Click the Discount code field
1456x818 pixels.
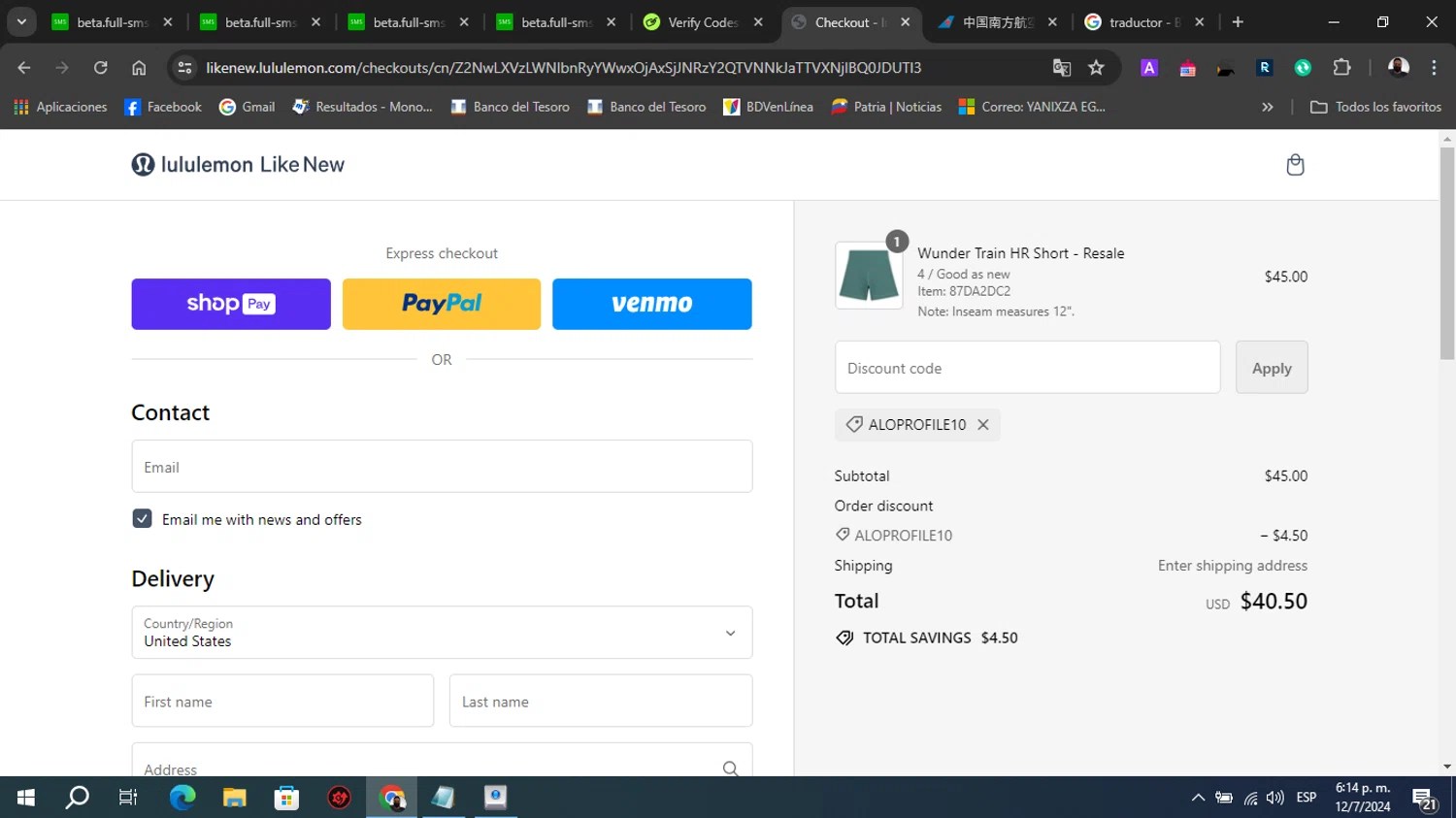1027,368
